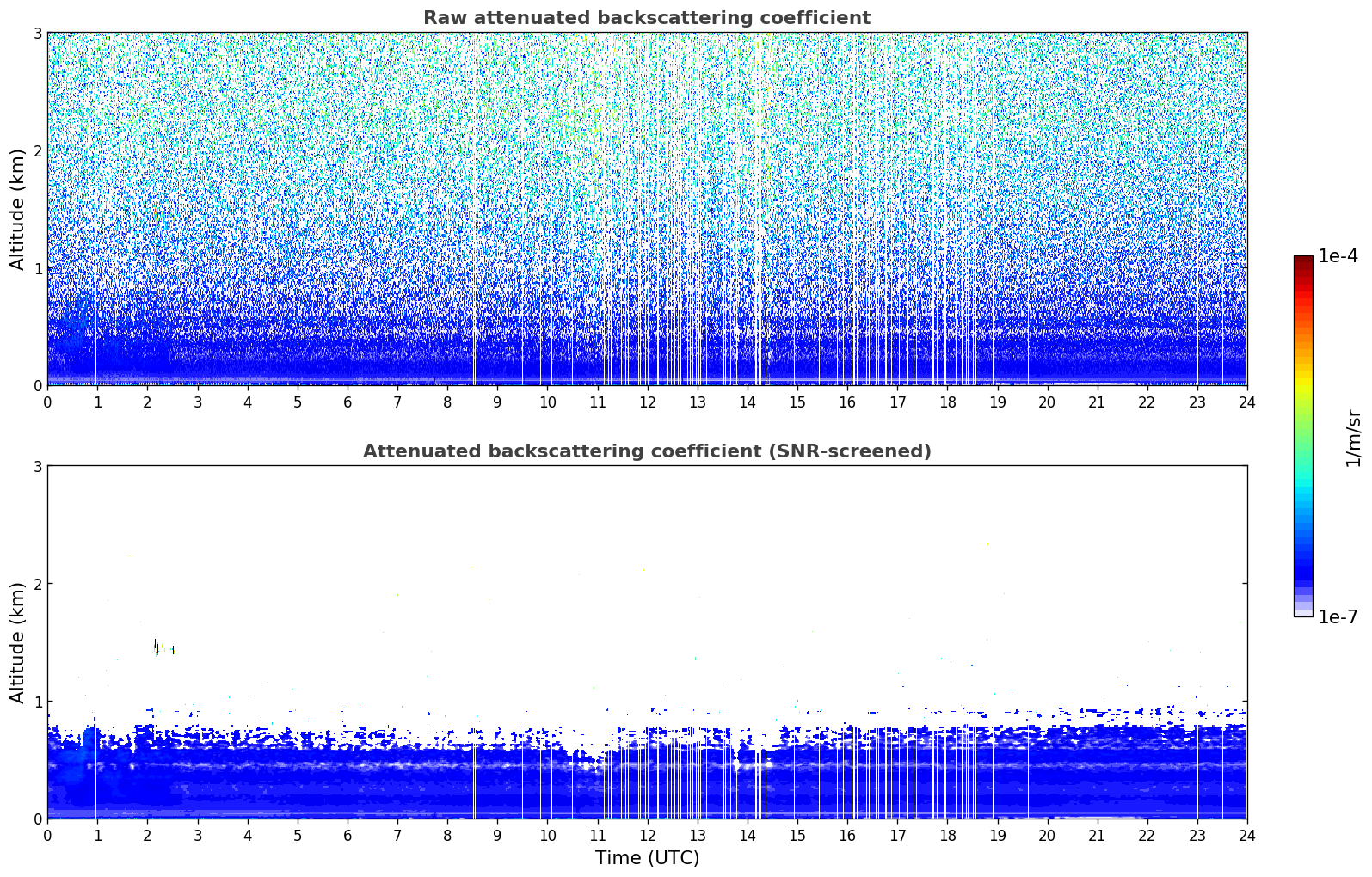Image resolution: width=1372 pixels, height=877 pixels.
Task: Click altitude tick '3' of the raw plot
Action: (38, 33)
